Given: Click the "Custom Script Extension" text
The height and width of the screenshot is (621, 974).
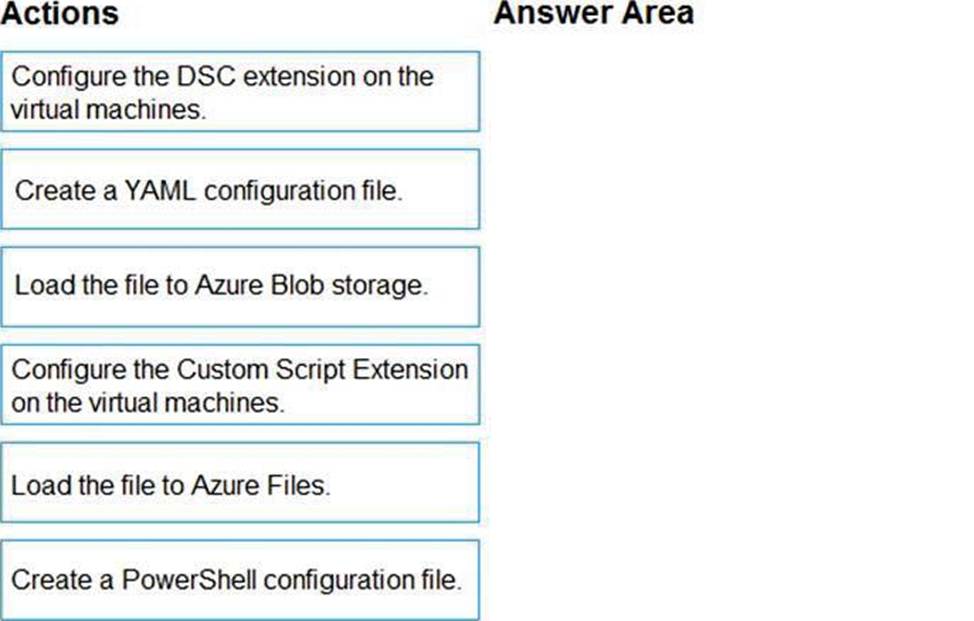Looking at the screenshot, I should click(322, 370).
